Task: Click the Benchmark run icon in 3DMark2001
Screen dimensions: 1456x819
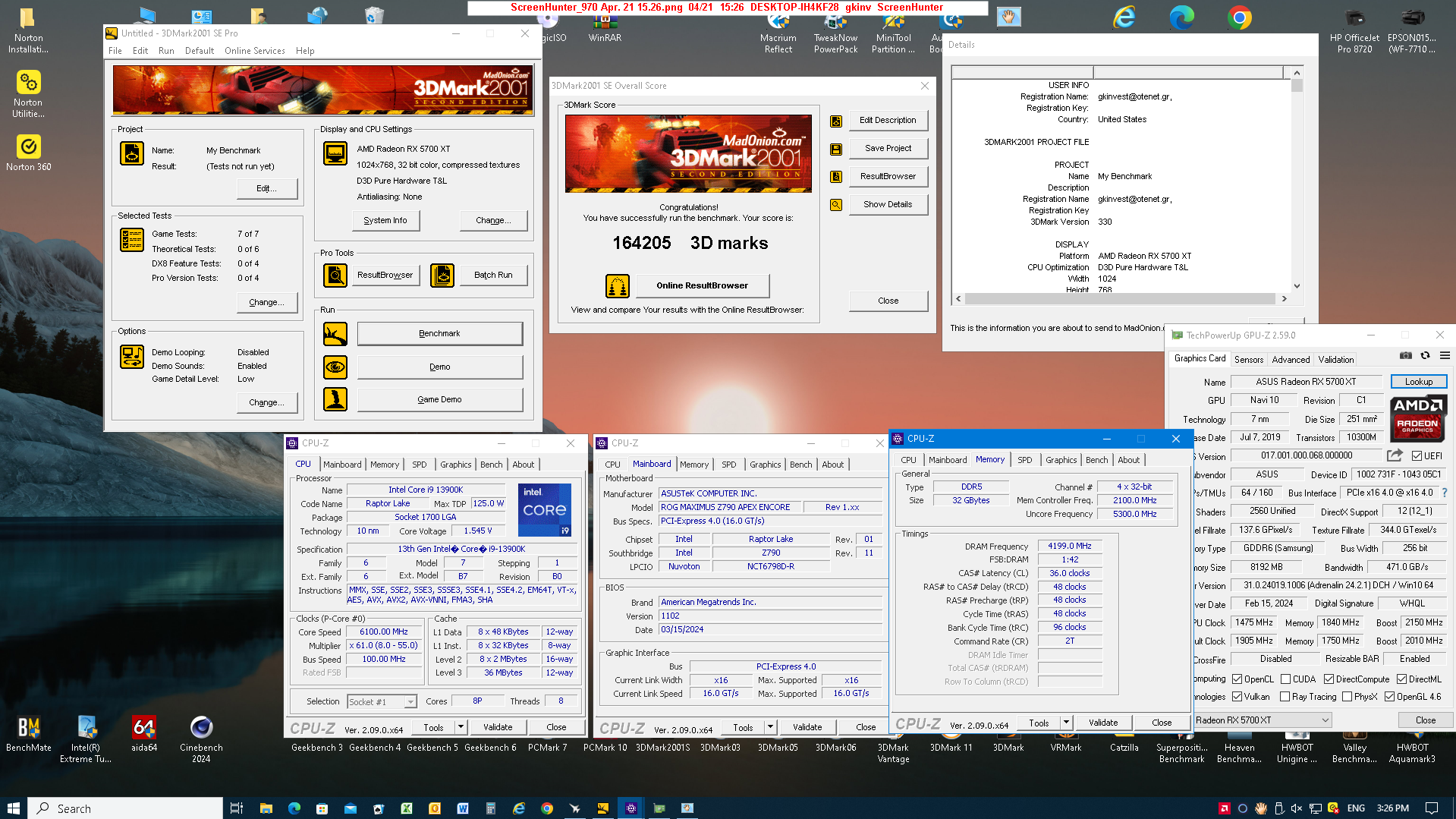Action: 335,334
